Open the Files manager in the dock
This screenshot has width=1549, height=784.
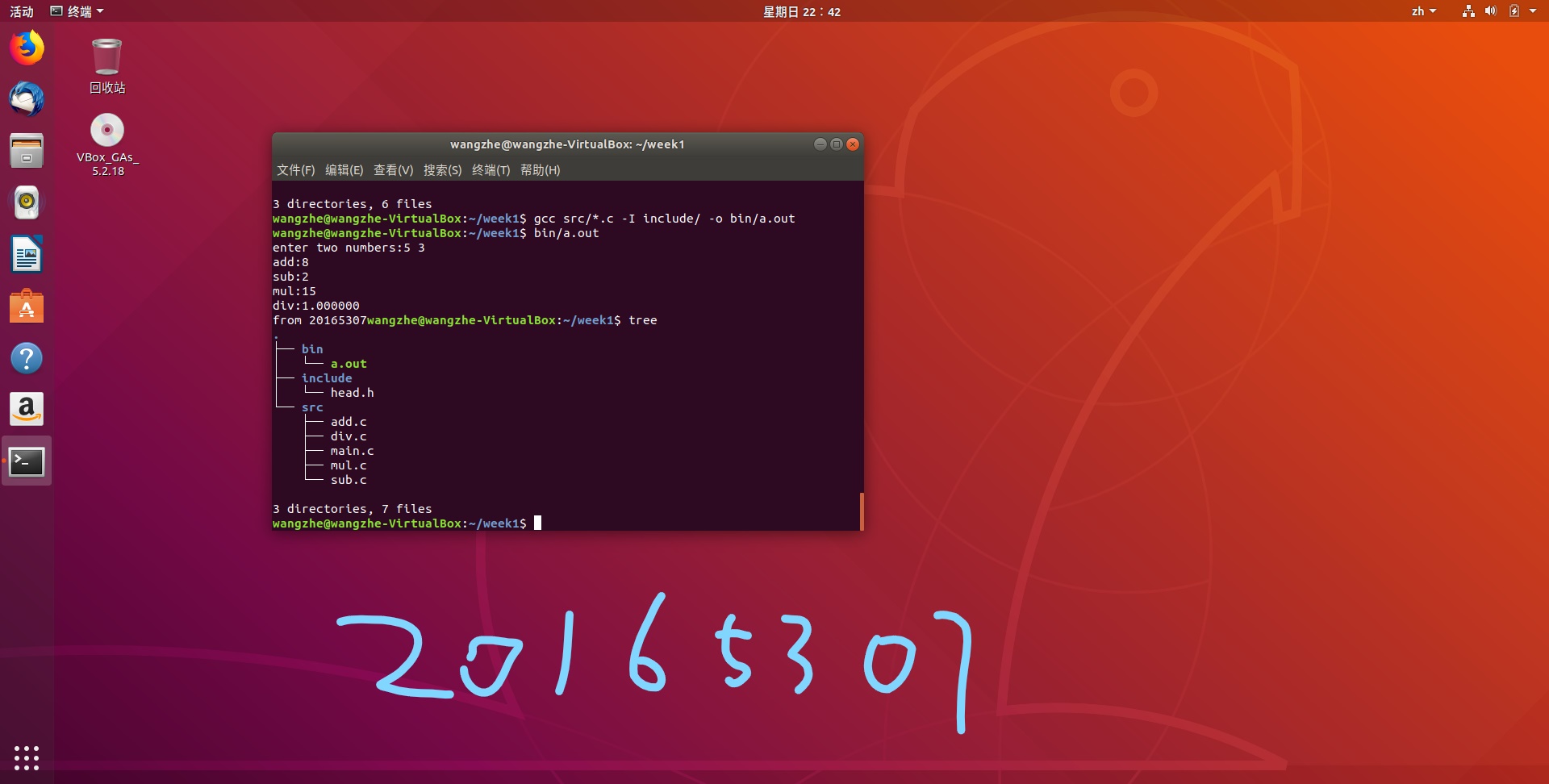27,151
